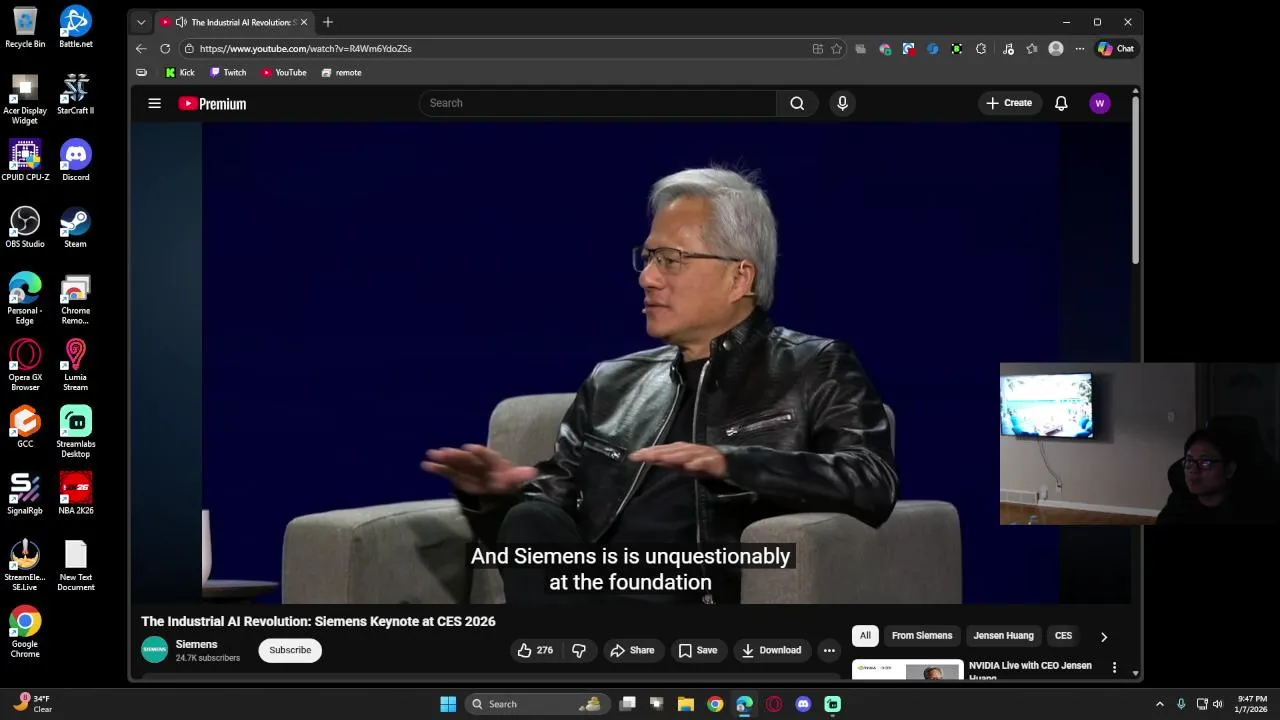
Task: Reload the YouTube page
Action: [x=165, y=48]
